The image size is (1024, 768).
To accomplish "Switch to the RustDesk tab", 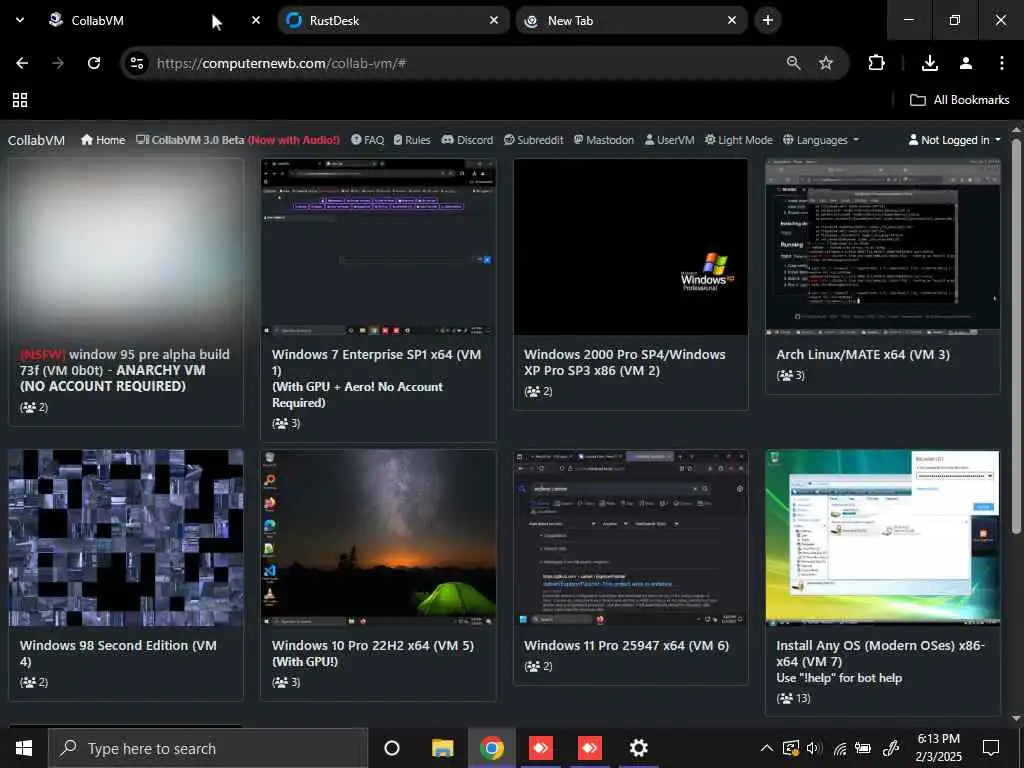I will click(394, 20).
